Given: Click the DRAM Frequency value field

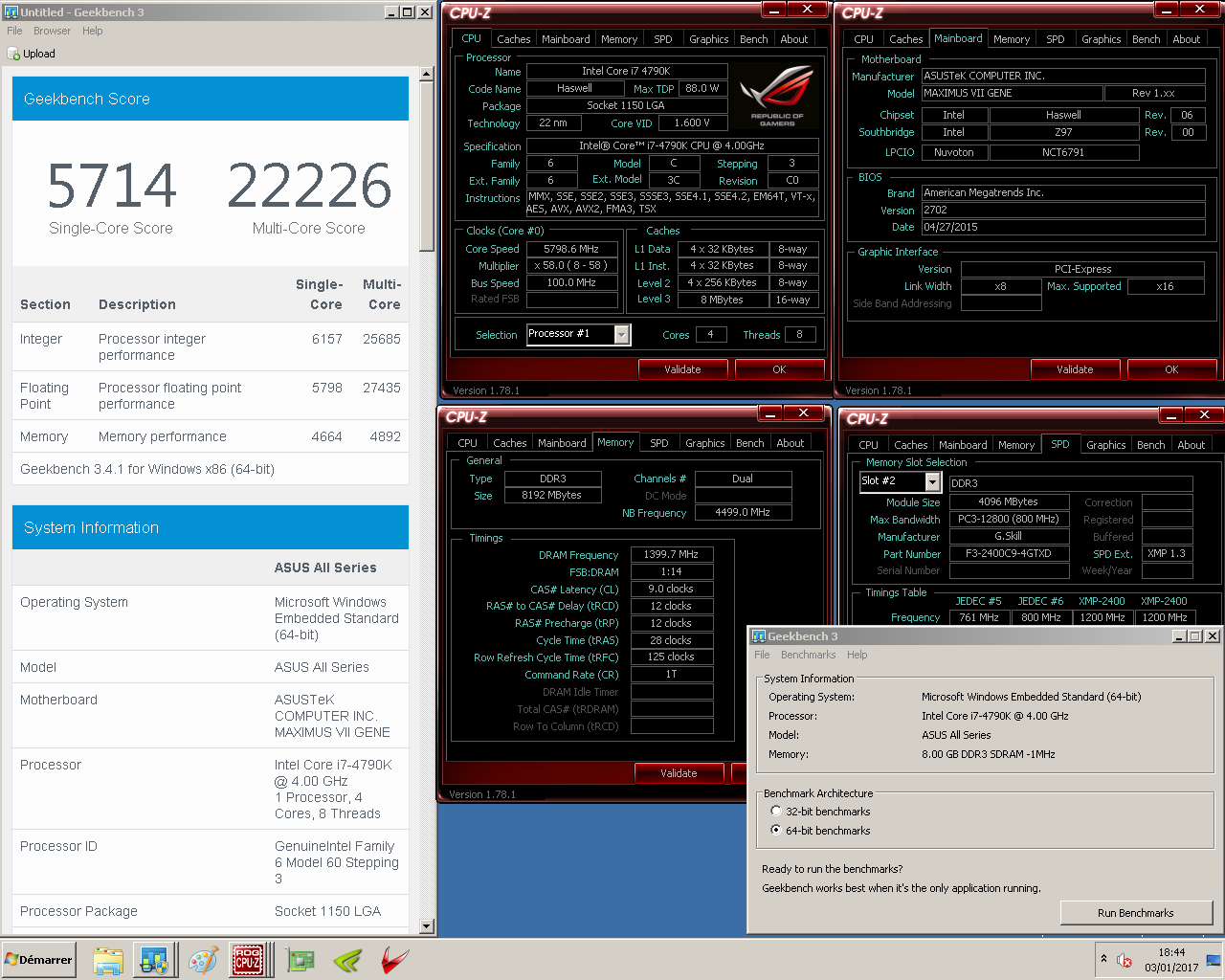Looking at the screenshot, I should 671,555.
